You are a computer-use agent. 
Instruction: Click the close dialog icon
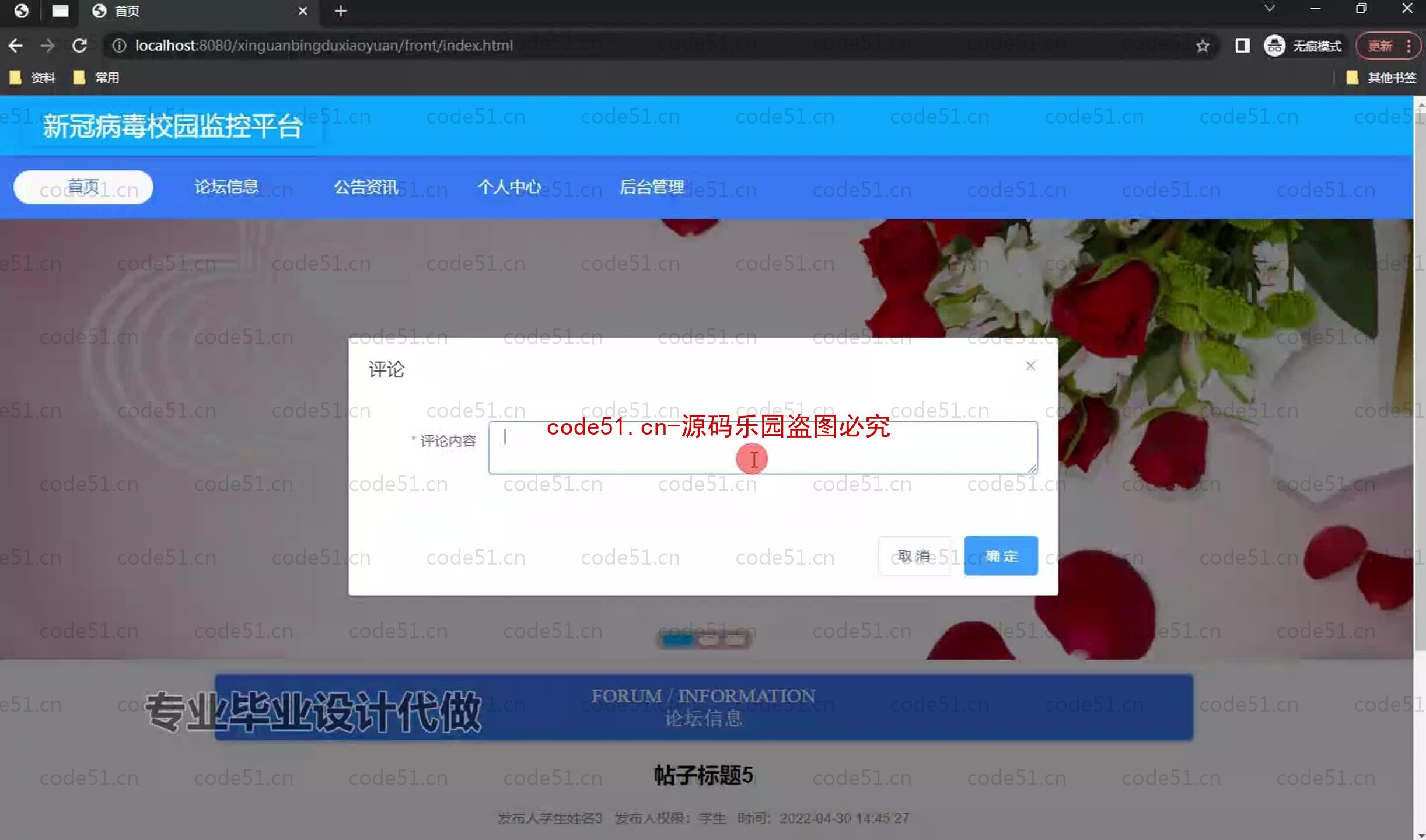point(1030,365)
